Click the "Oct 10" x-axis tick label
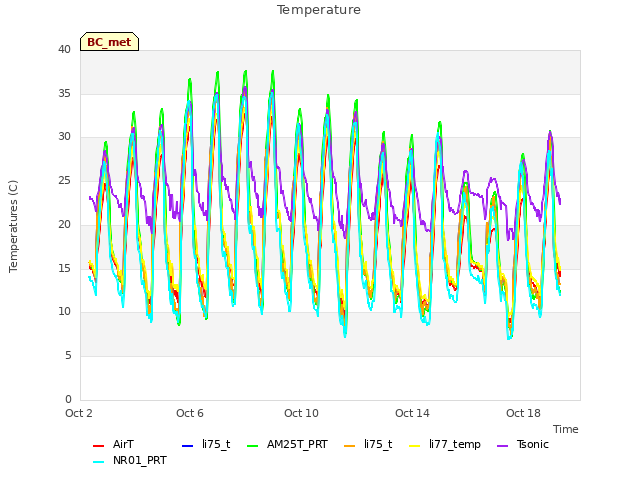Image resolution: width=640 pixels, height=480 pixels. 301,413
